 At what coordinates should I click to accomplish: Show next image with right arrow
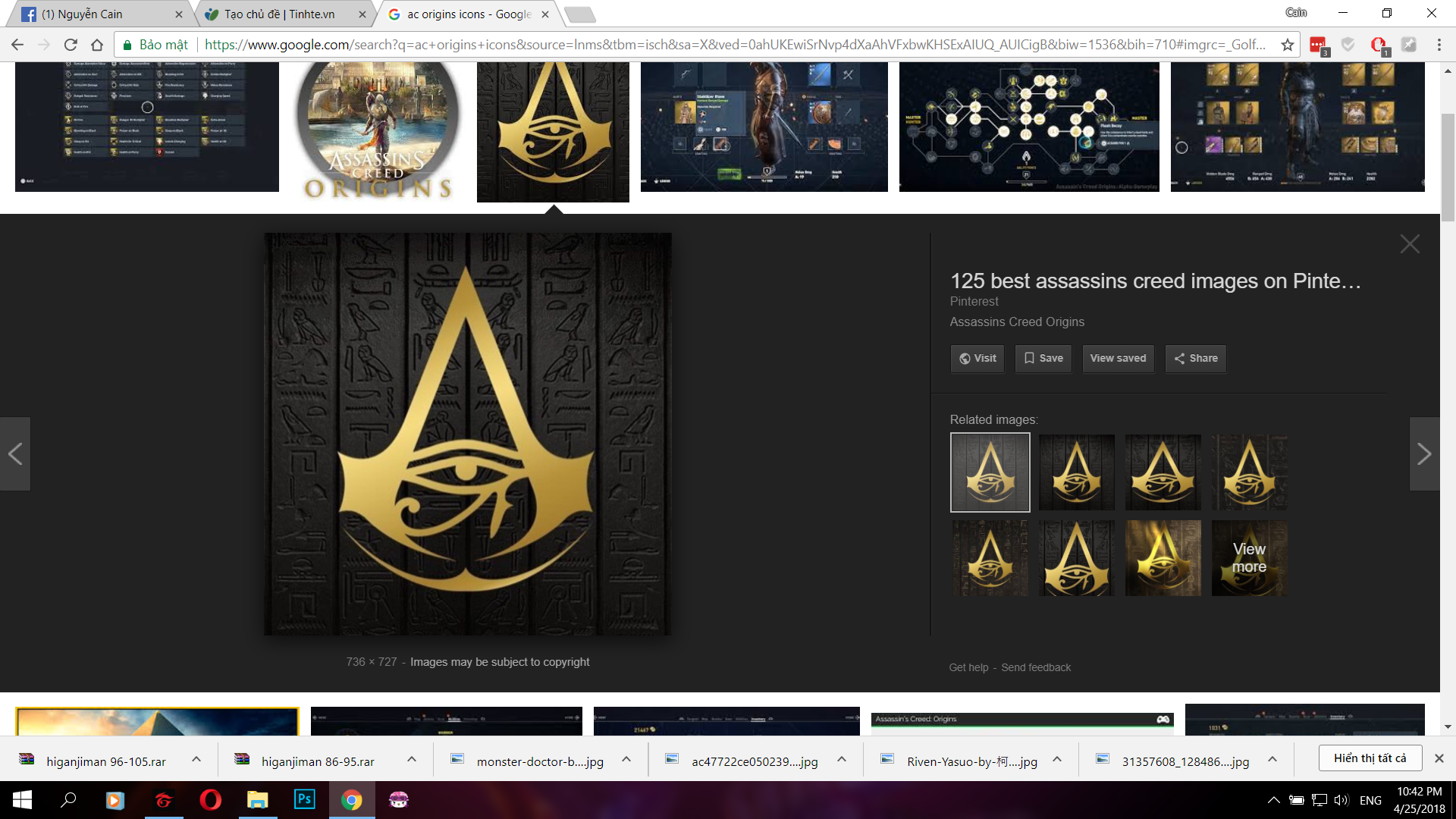pos(1424,453)
